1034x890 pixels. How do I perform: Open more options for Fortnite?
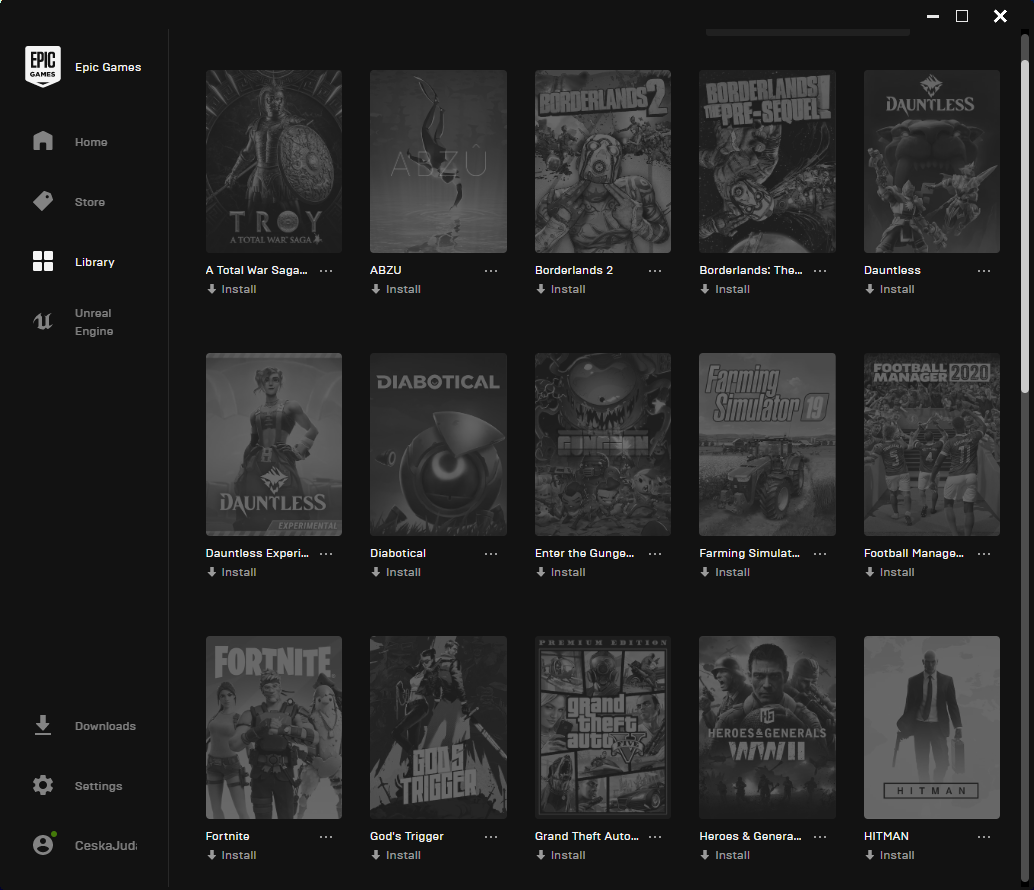point(326,837)
